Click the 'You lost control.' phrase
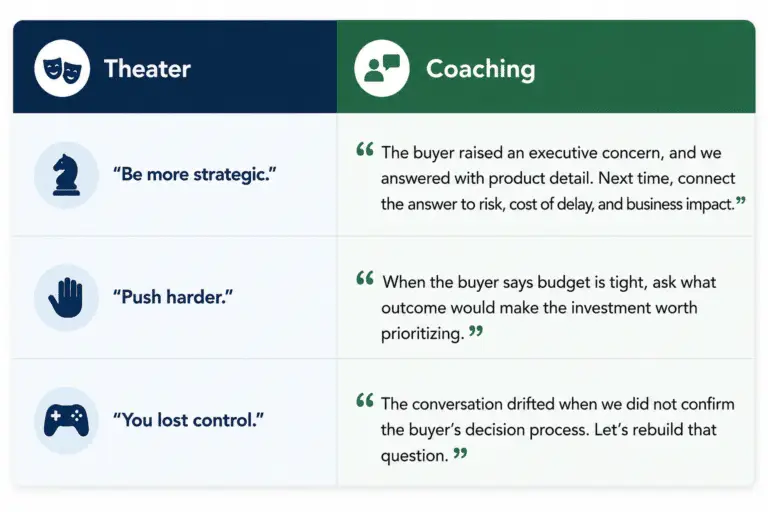Screen dimensions: 768x512 coord(189,420)
